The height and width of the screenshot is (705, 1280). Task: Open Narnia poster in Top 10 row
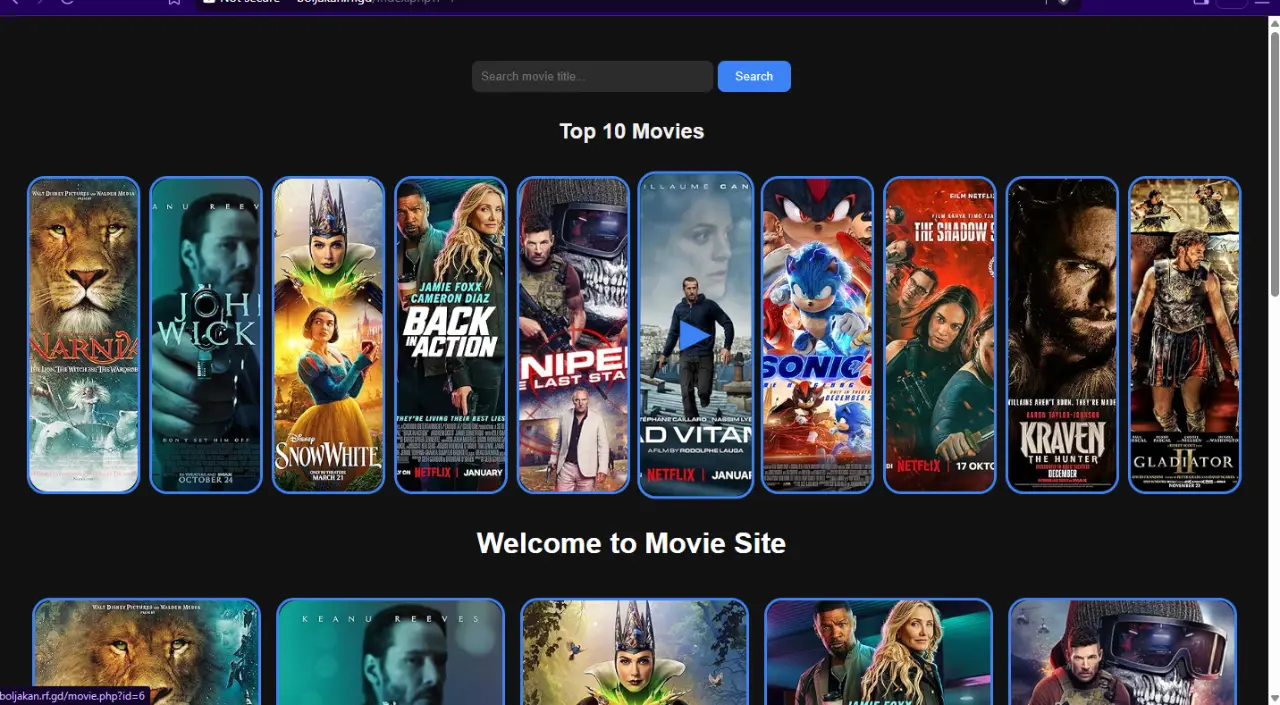83,335
